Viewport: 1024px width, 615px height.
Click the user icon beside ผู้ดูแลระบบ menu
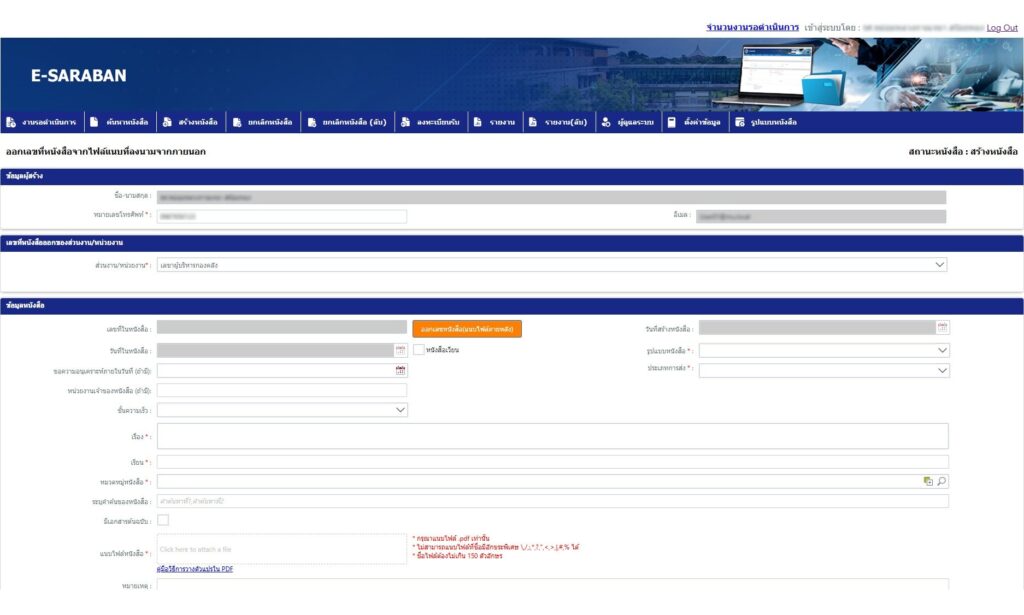(606, 122)
